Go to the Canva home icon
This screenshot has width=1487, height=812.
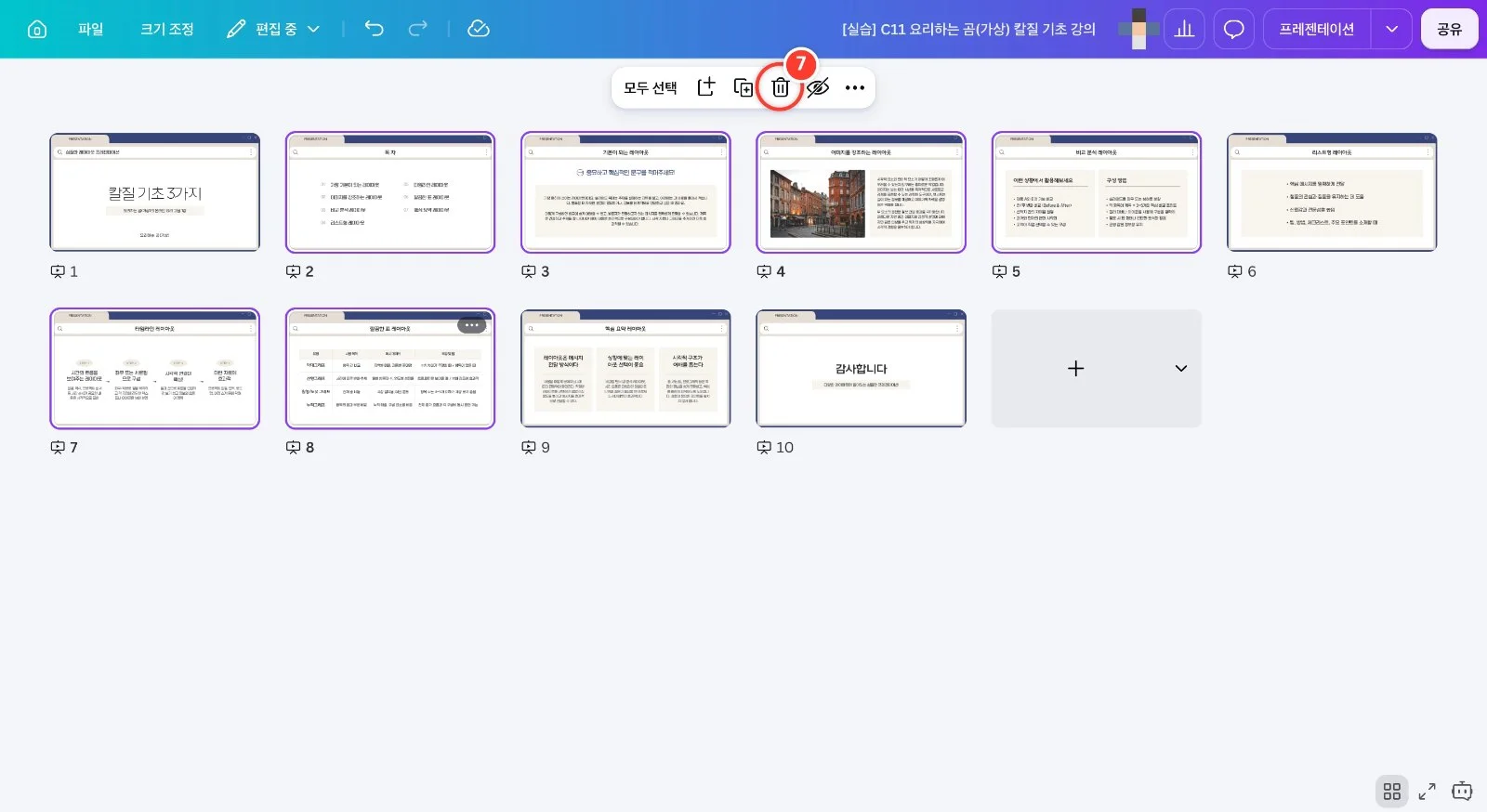(x=37, y=29)
